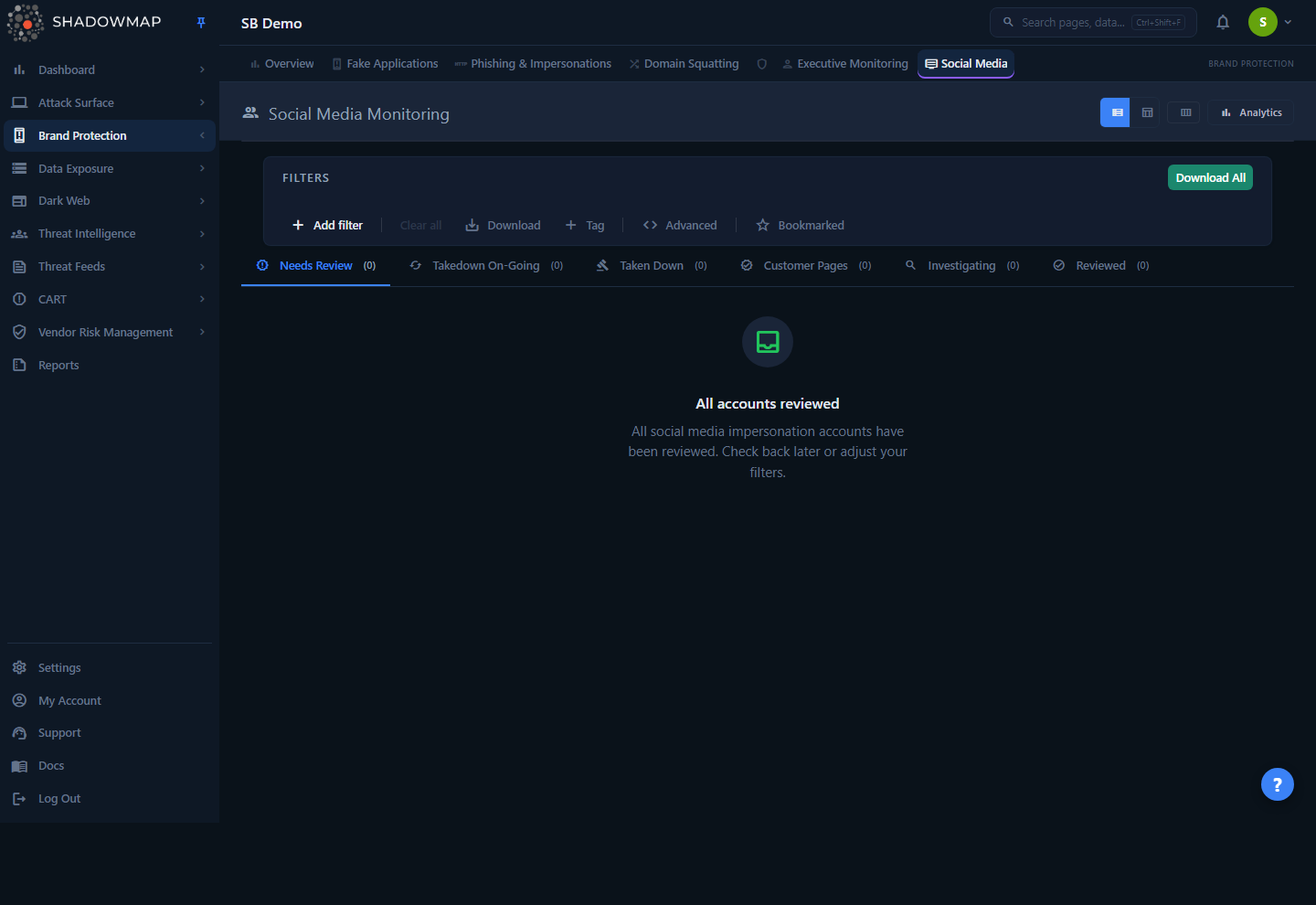Image resolution: width=1316 pixels, height=905 pixels.
Task: Collapse the Brand Protection chevron
Action: (202, 135)
